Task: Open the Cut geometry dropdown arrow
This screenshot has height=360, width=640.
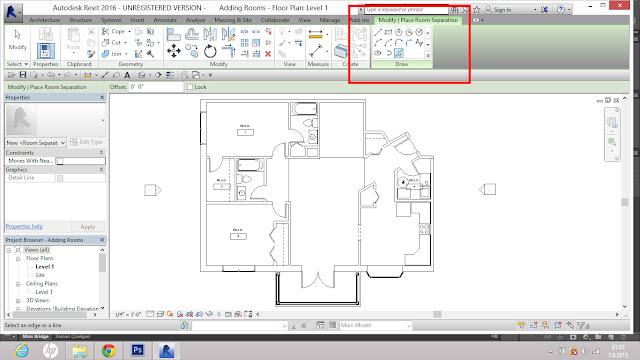Action: (125, 42)
